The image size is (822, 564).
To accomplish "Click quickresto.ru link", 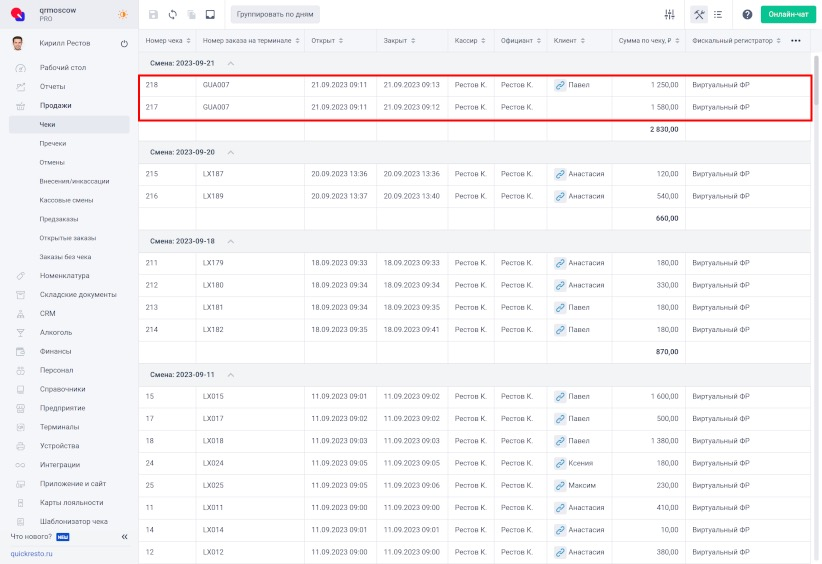I will tap(31, 554).
